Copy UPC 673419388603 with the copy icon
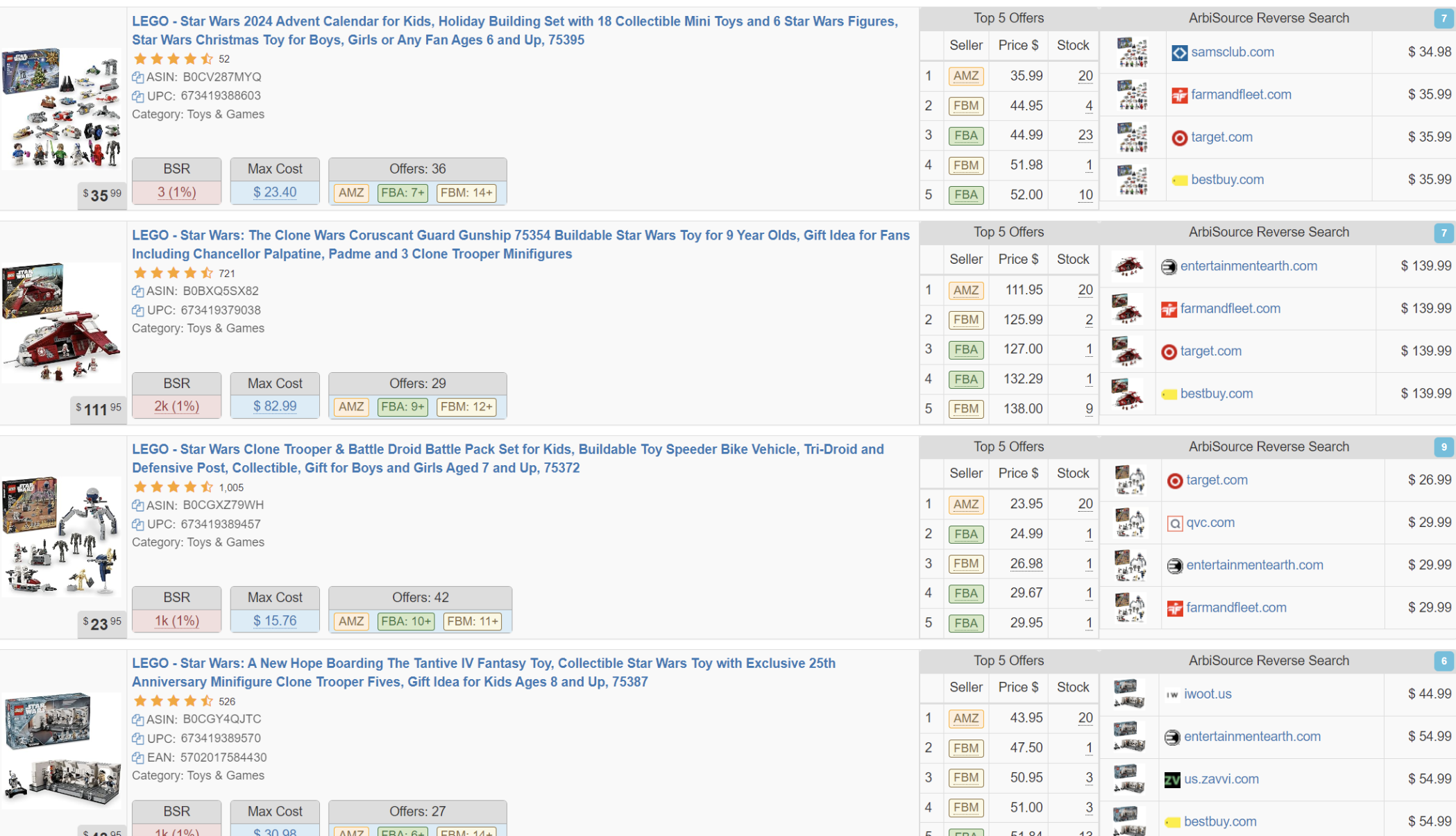1456x836 pixels. click(138, 96)
